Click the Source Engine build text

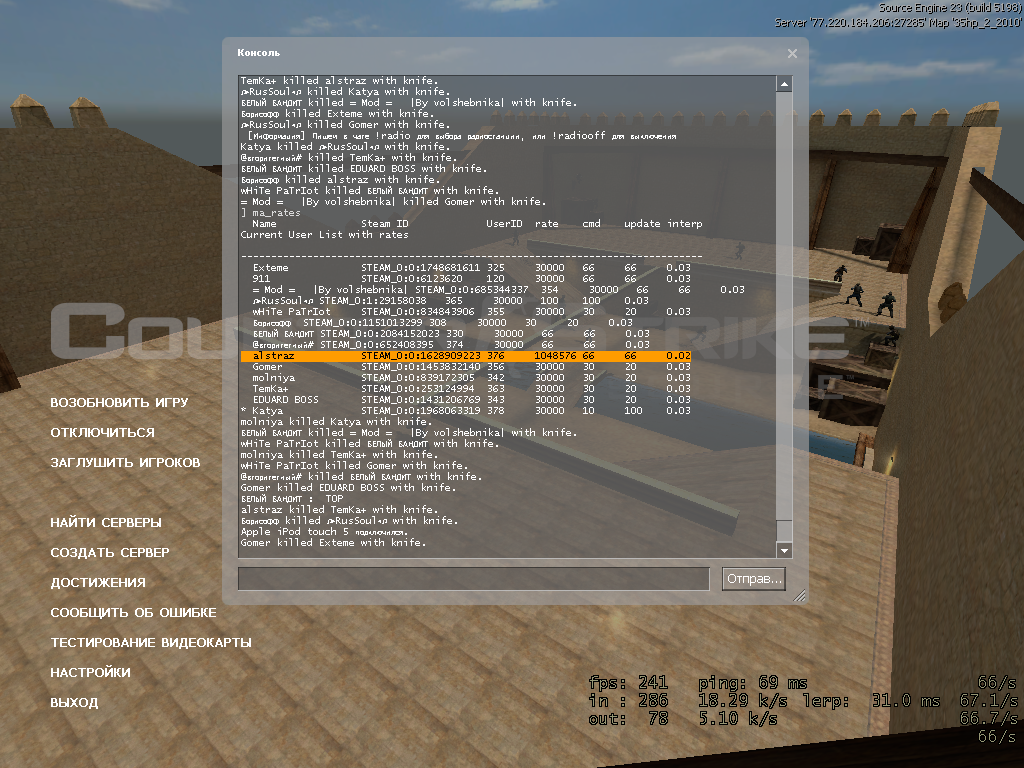pyautogui.click(x=949, y=8)
